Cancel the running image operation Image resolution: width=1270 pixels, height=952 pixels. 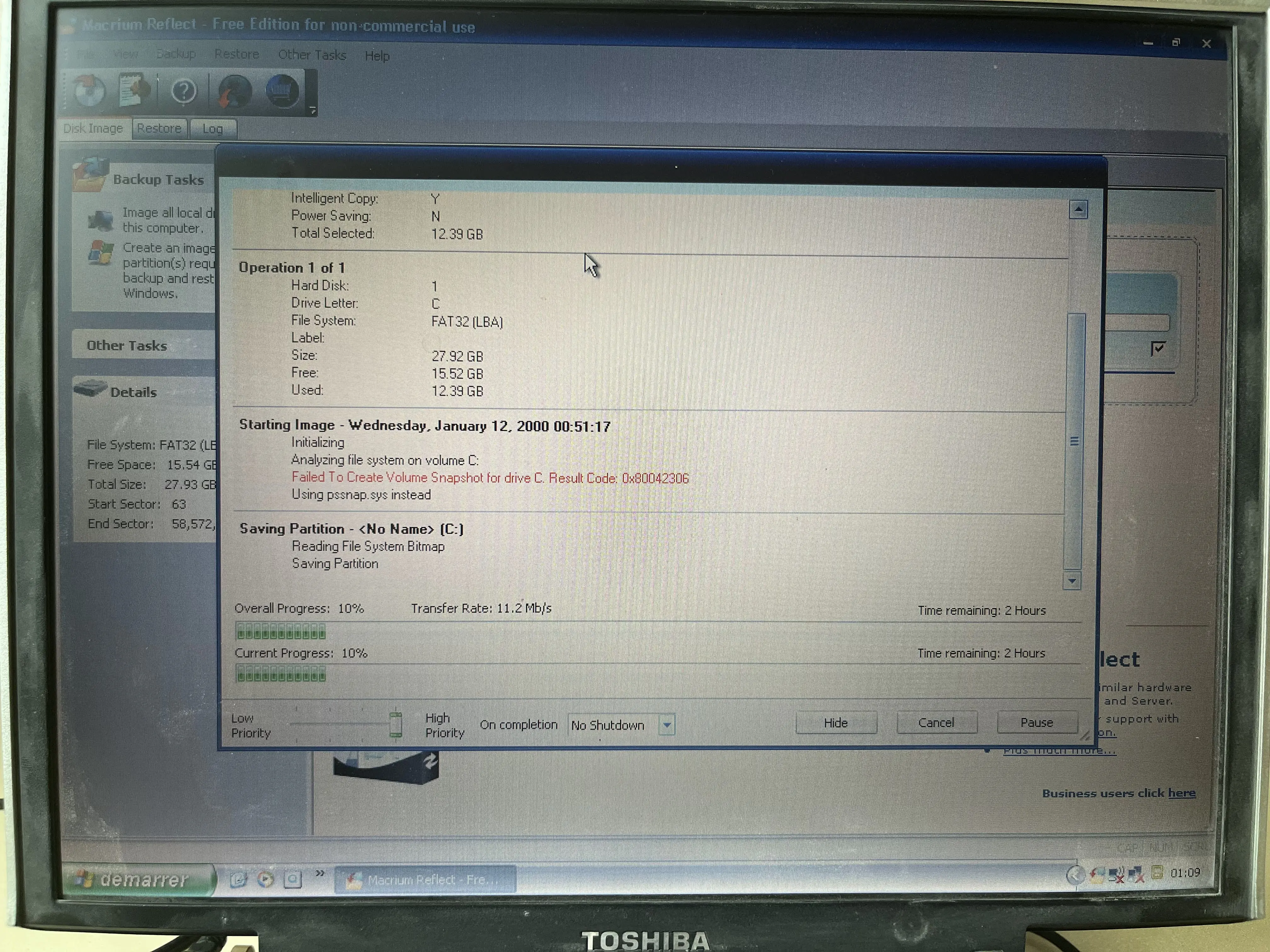[x=936, y=722]
